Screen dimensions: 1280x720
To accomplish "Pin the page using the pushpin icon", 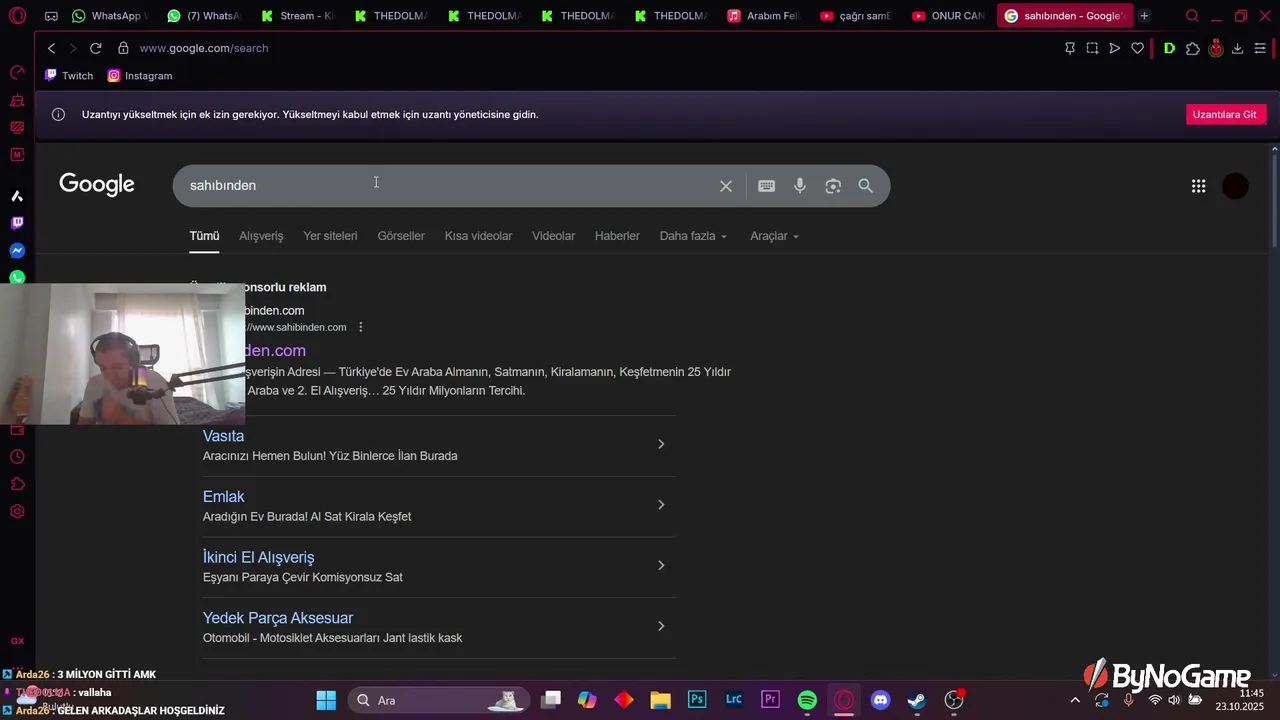I will tap(1070, 48).
